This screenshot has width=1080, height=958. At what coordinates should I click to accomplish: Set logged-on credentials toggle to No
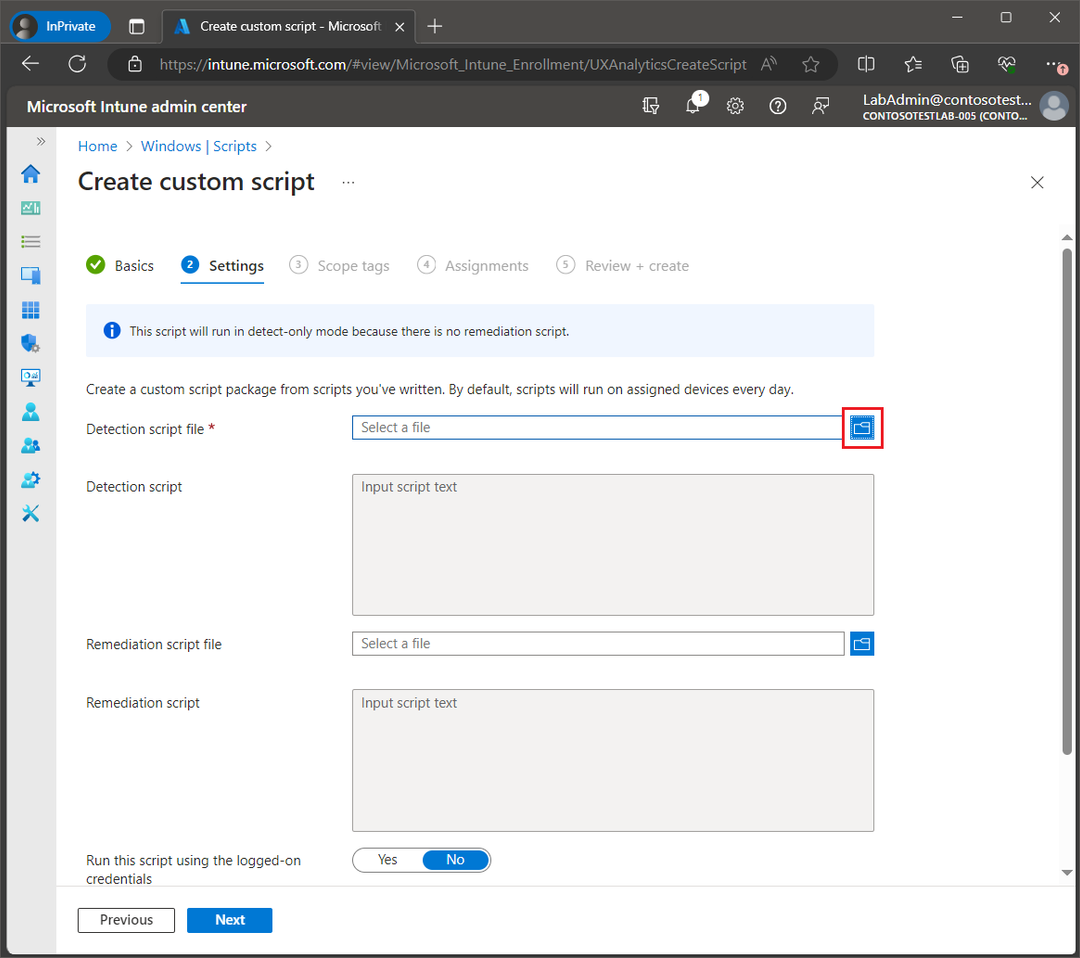point(455,860)
